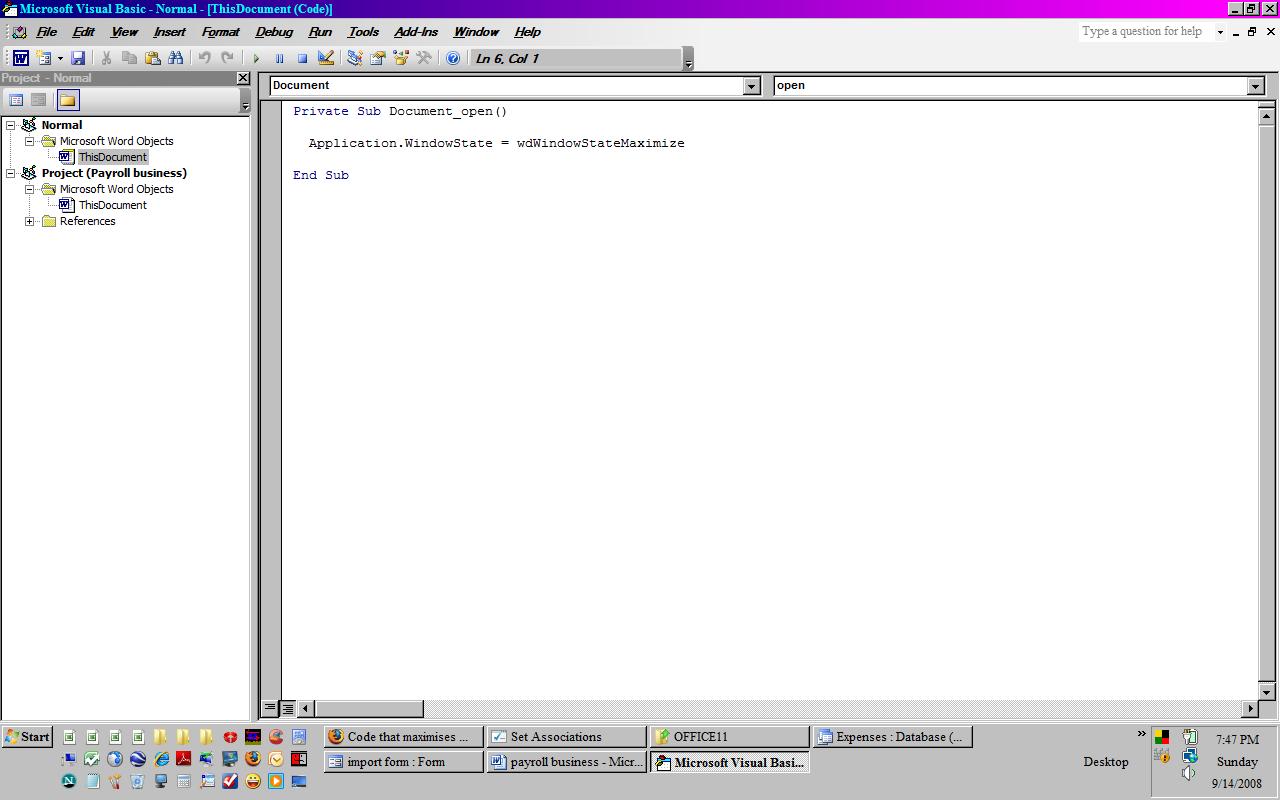The height and width of the screenshot is (800, 1280).
Task: Toggle Full Module View button at code window bottom
Action: point(287,708)
